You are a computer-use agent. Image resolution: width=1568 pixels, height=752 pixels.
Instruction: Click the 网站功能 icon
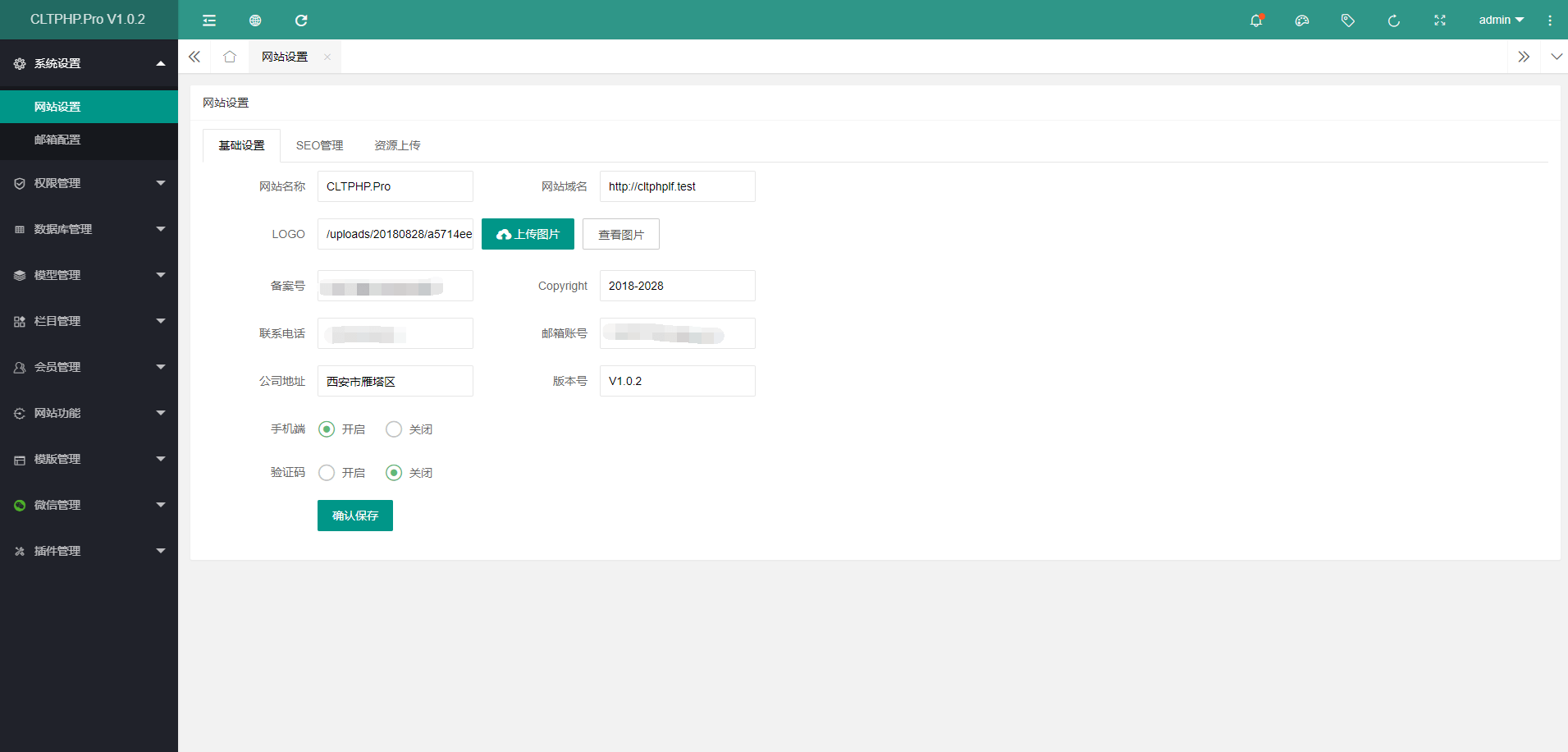(20, 413)
